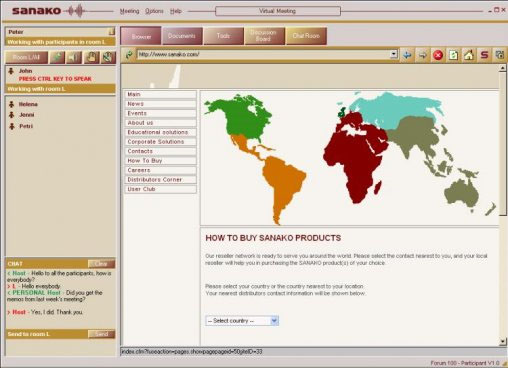Screen dimensions: 508x368
Task: Open the Meeting menu
Action: (129, 11)
